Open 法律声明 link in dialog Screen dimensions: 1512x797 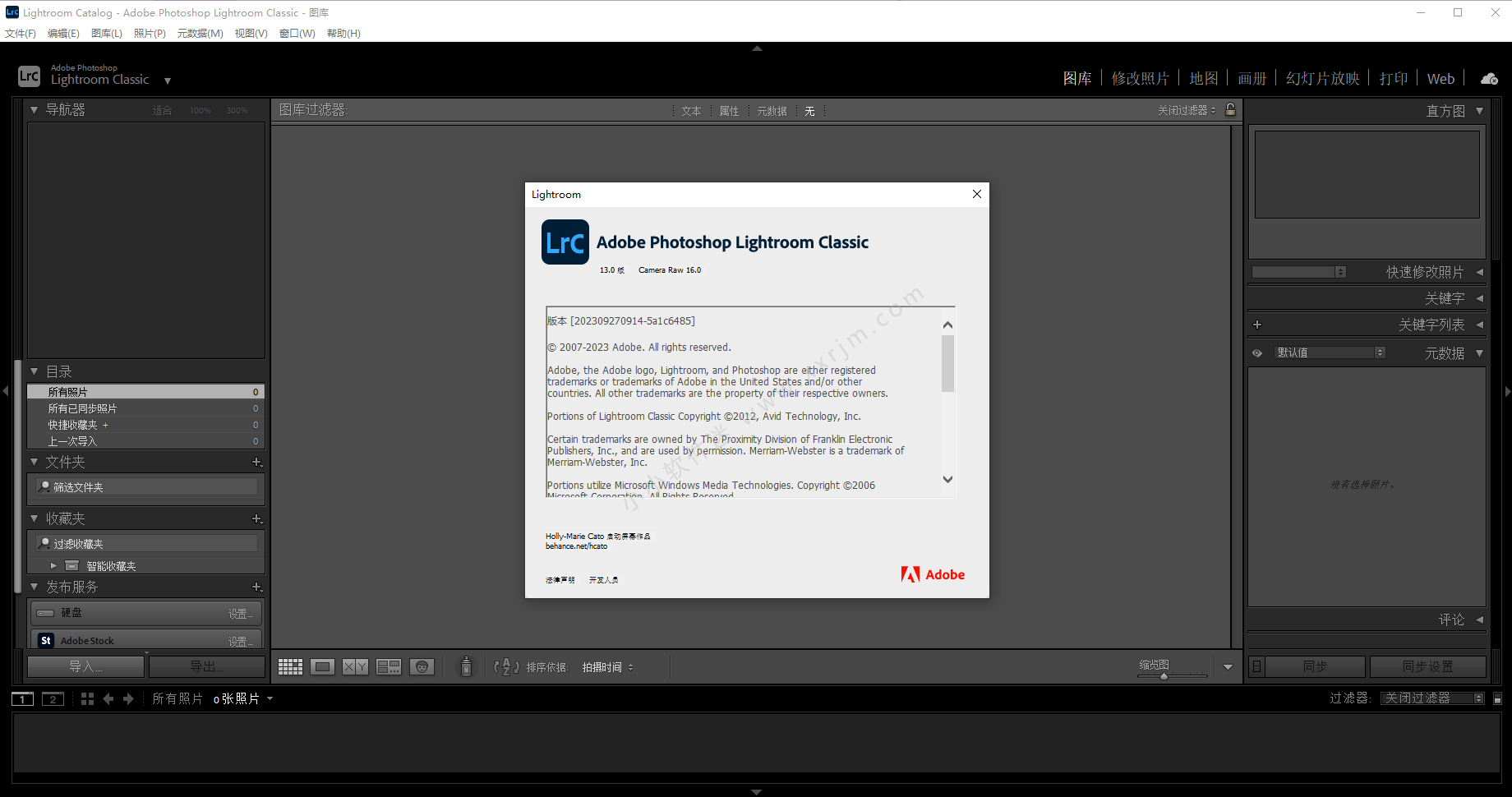560,580
